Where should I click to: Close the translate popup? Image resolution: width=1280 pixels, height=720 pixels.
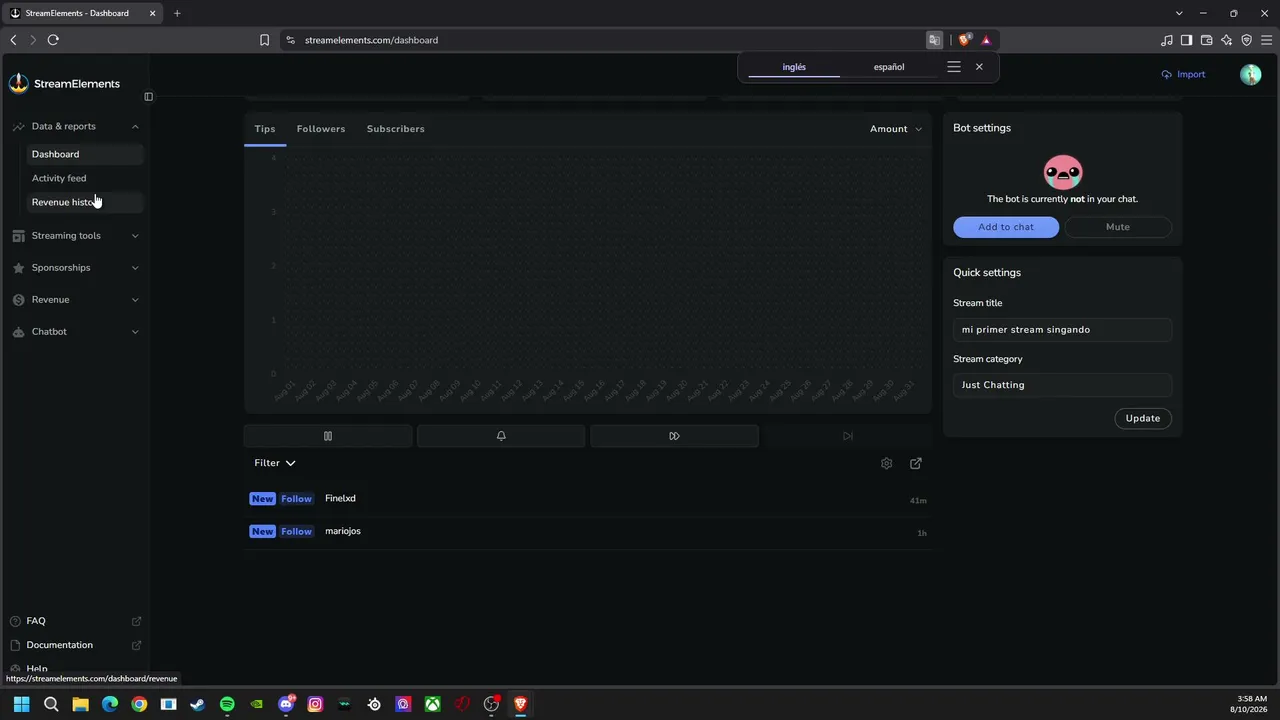click(979, 67)
